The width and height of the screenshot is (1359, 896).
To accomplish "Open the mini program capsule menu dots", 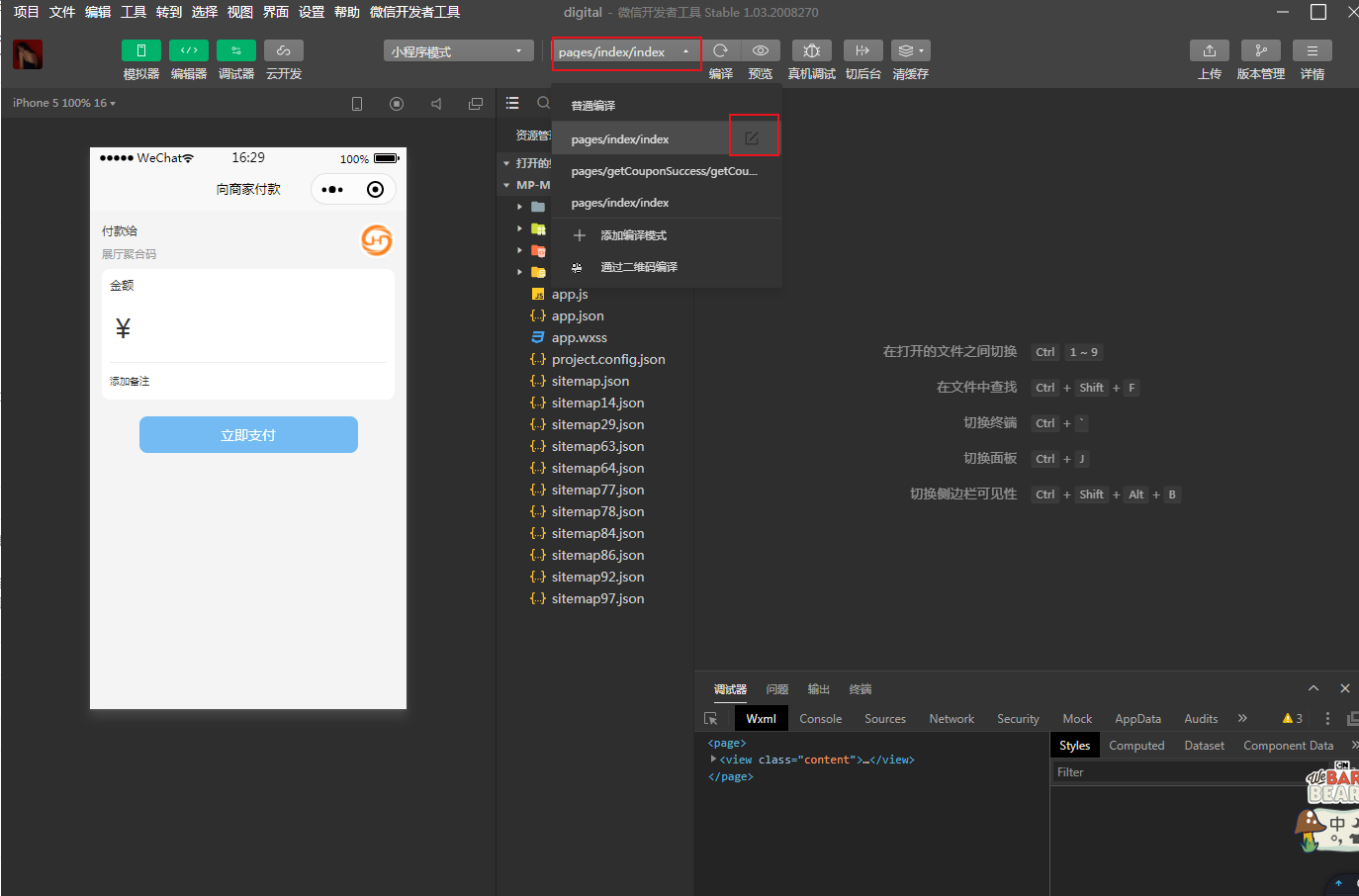I will coord(332,189).
